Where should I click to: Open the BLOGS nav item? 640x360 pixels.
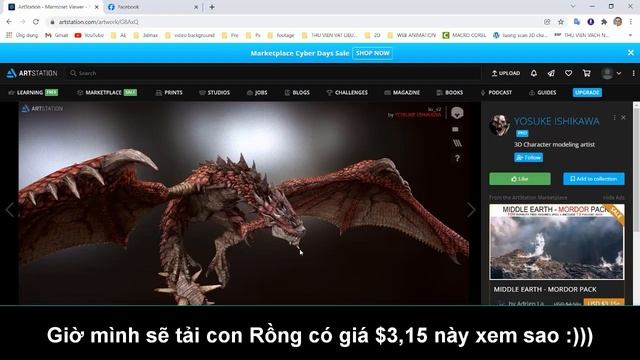(297, 93)
